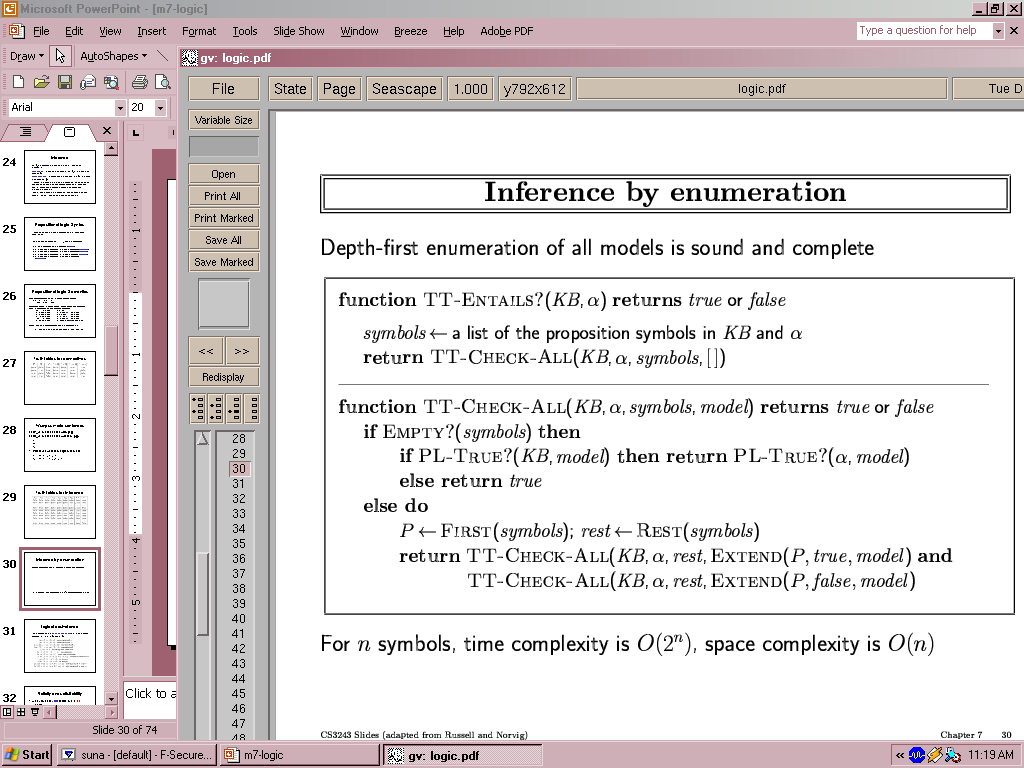Open the AutoShapes dropdown menu
This screenshot has width=1024, height=768.
pyautogui.click(x=113, y=56)
